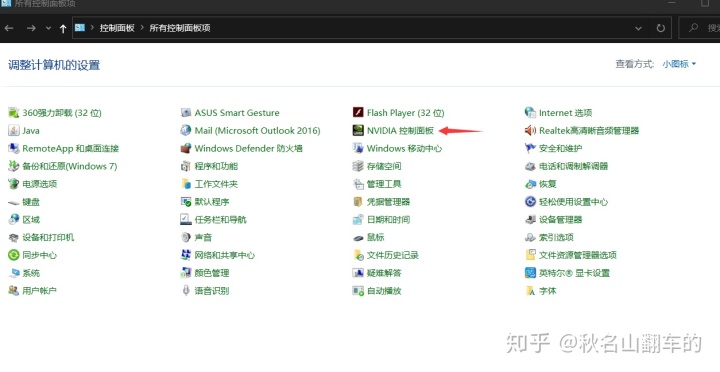Image resolution: width=720 pixels, height=372 pixels.
Task: Expand the address bar history dropdown
Action: 638,28
